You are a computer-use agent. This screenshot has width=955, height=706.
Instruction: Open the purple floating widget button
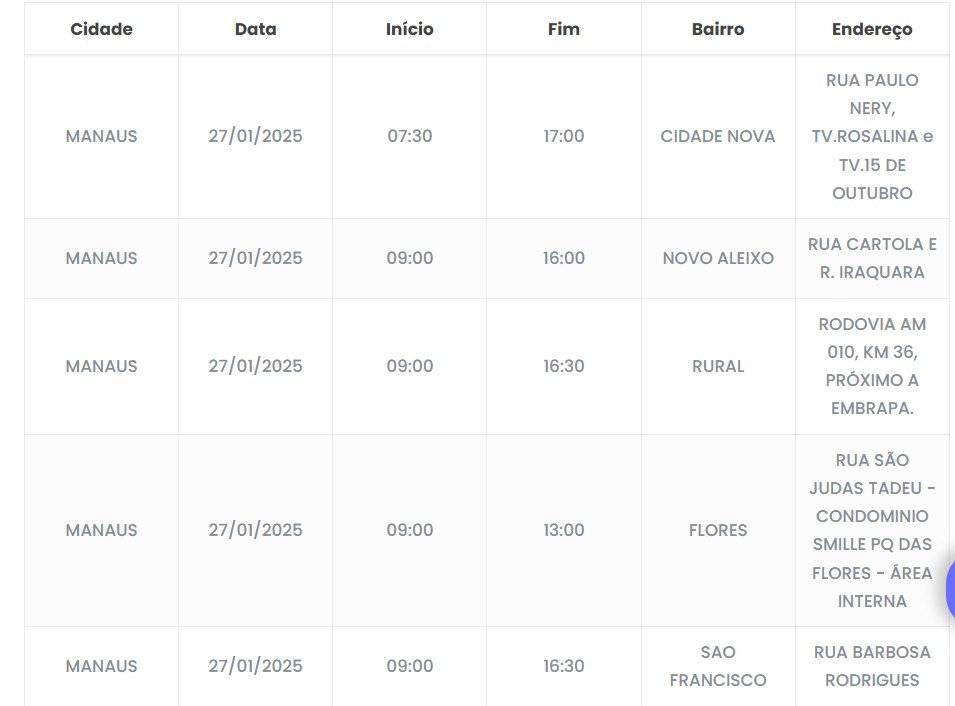[950, 590]
